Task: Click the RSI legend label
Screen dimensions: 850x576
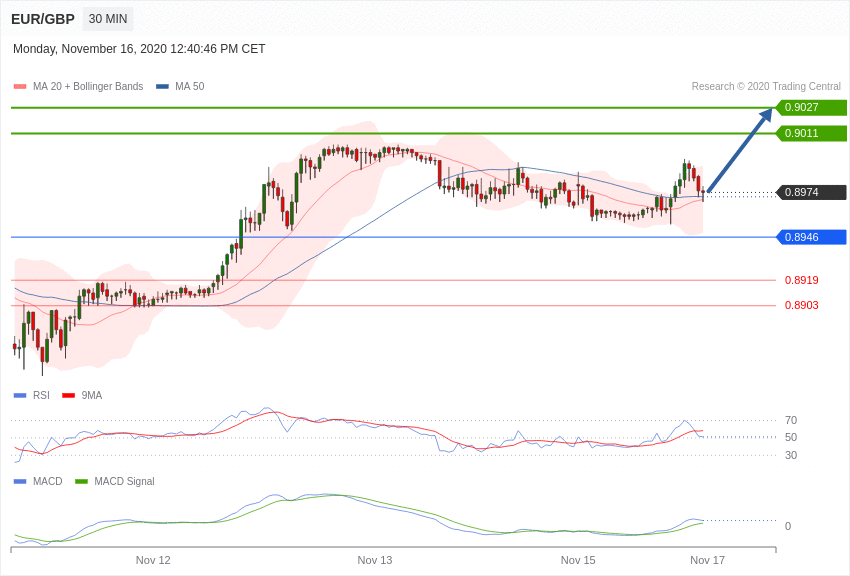Action: point(41,396)
